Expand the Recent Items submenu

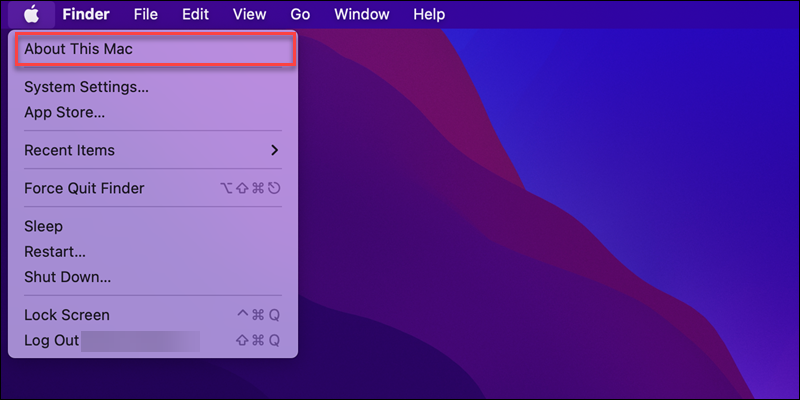tap(154, 151)
